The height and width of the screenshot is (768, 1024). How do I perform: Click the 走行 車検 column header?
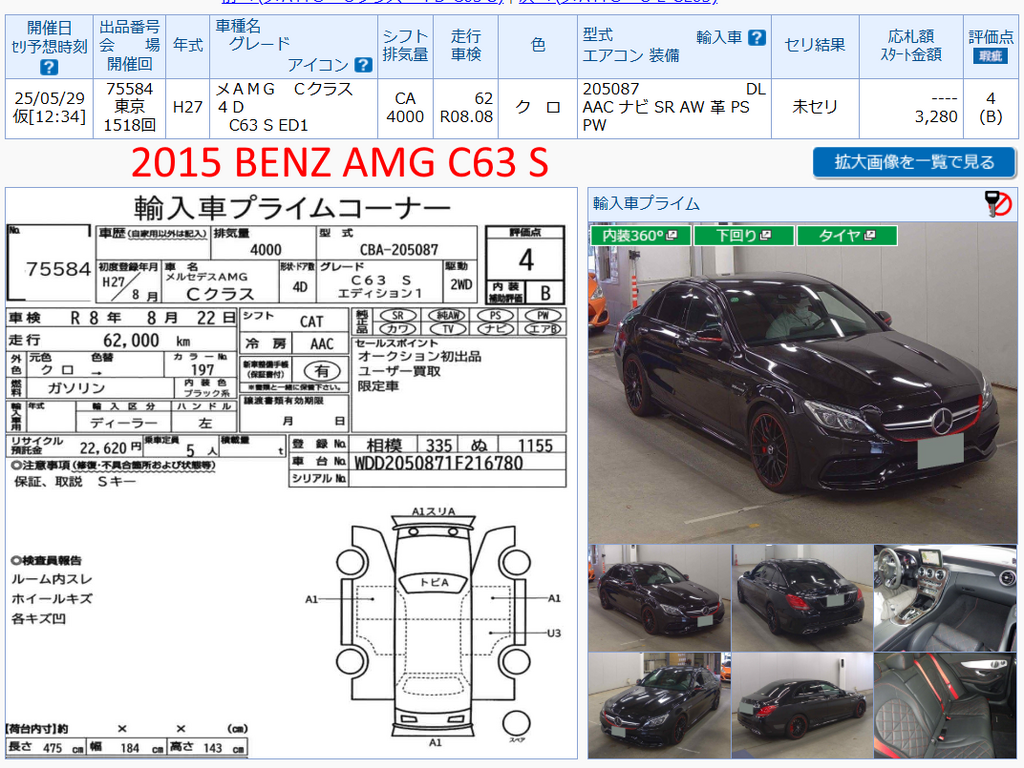click(466, 46)
